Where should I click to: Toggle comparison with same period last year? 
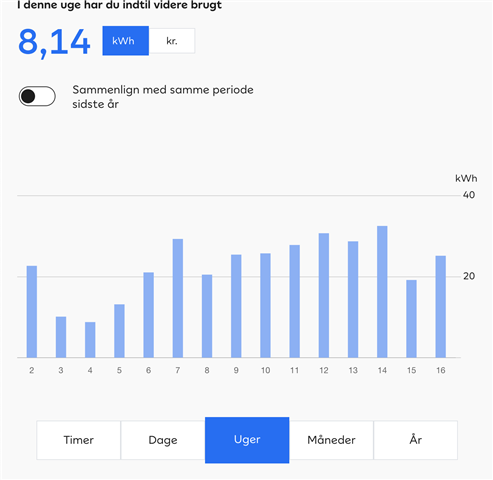37,96
